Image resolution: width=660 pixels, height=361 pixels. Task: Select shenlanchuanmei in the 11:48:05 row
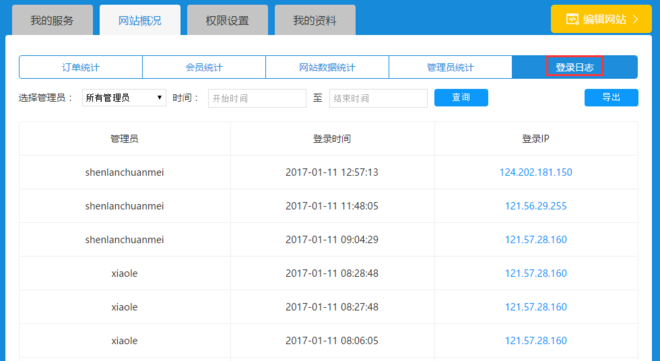125,206
